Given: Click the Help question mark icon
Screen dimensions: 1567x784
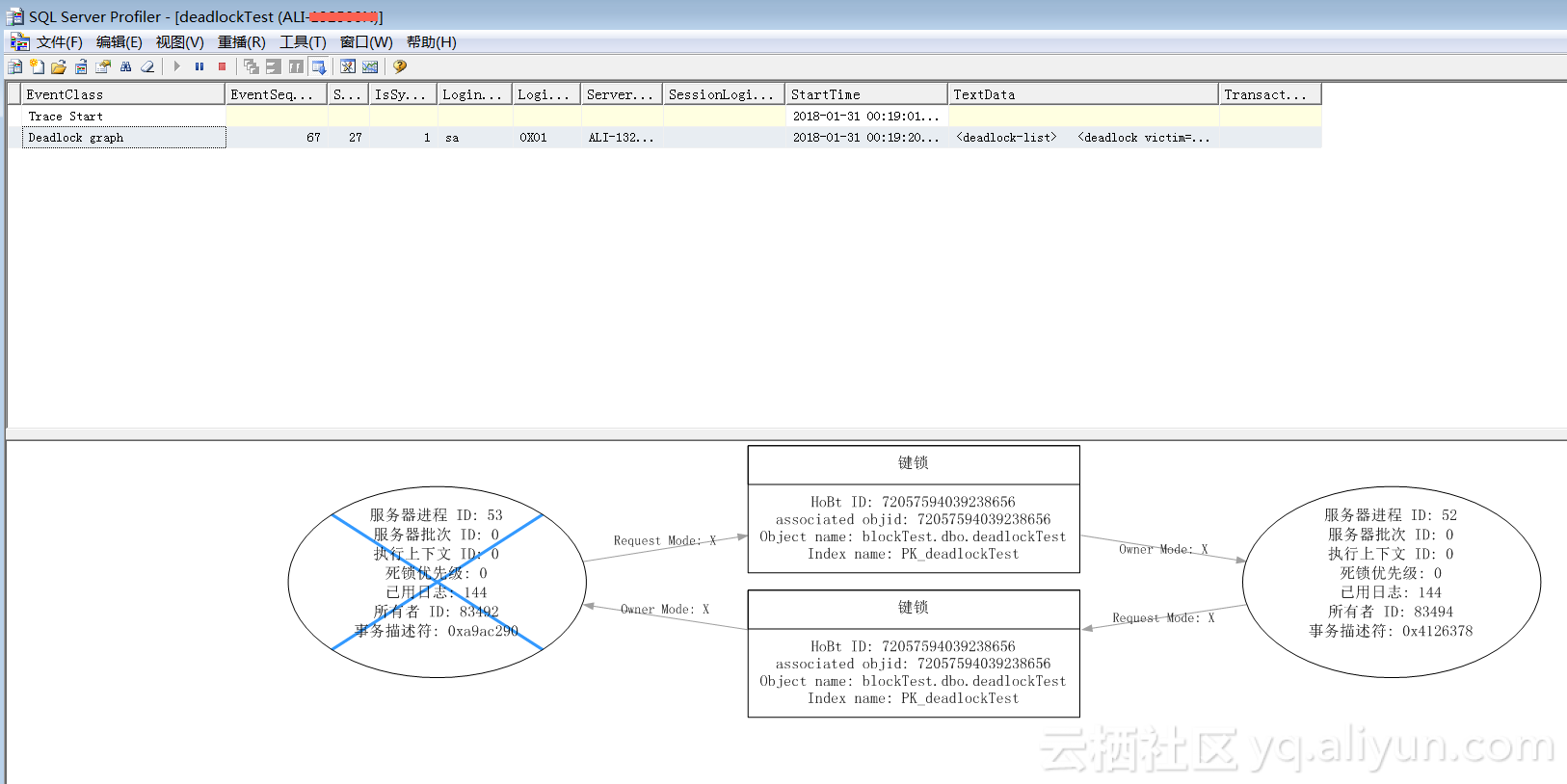Looking at the screenshot, I should click(400, 66).
